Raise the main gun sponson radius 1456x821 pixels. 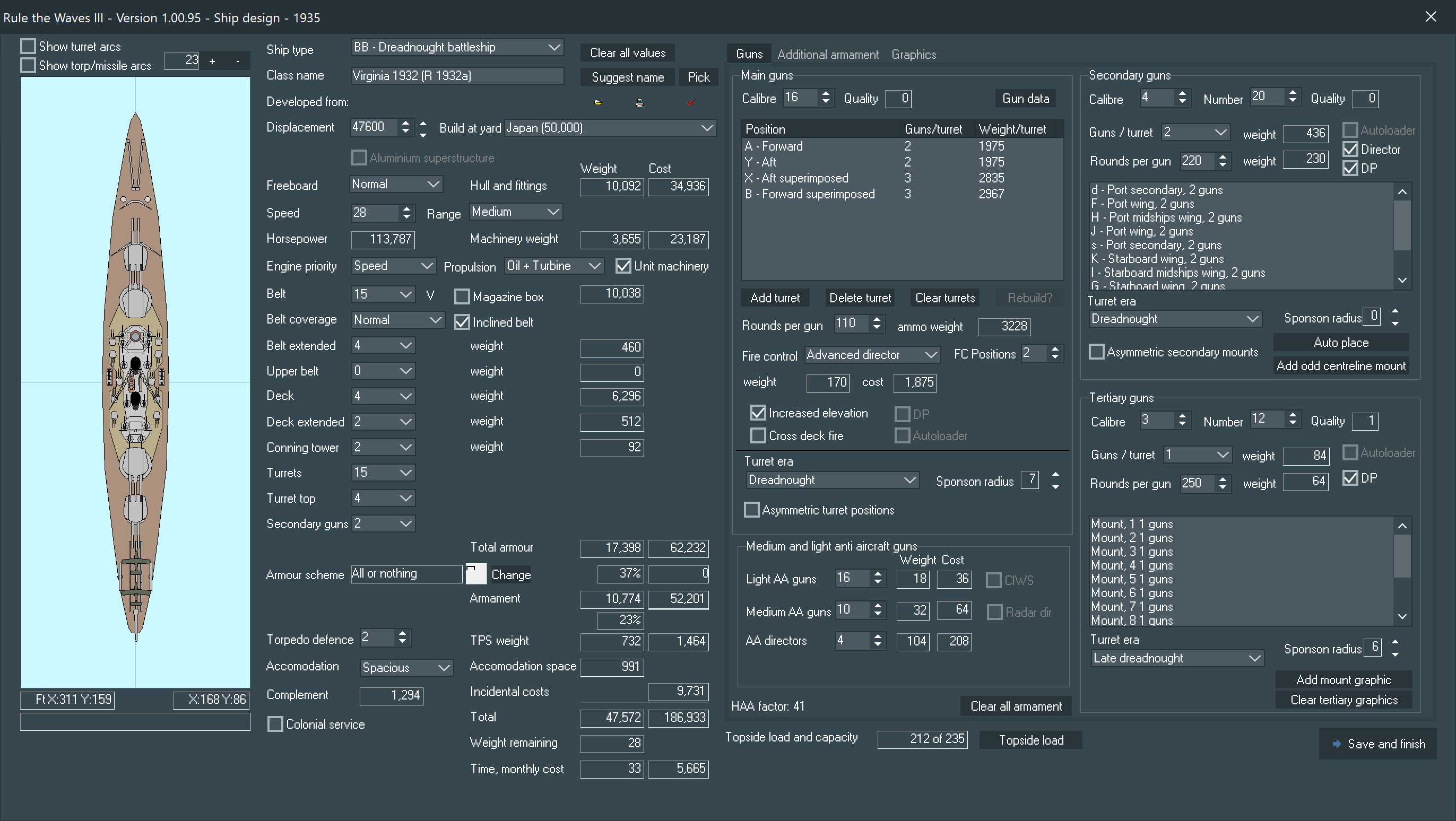click(x=1055, y=475)
